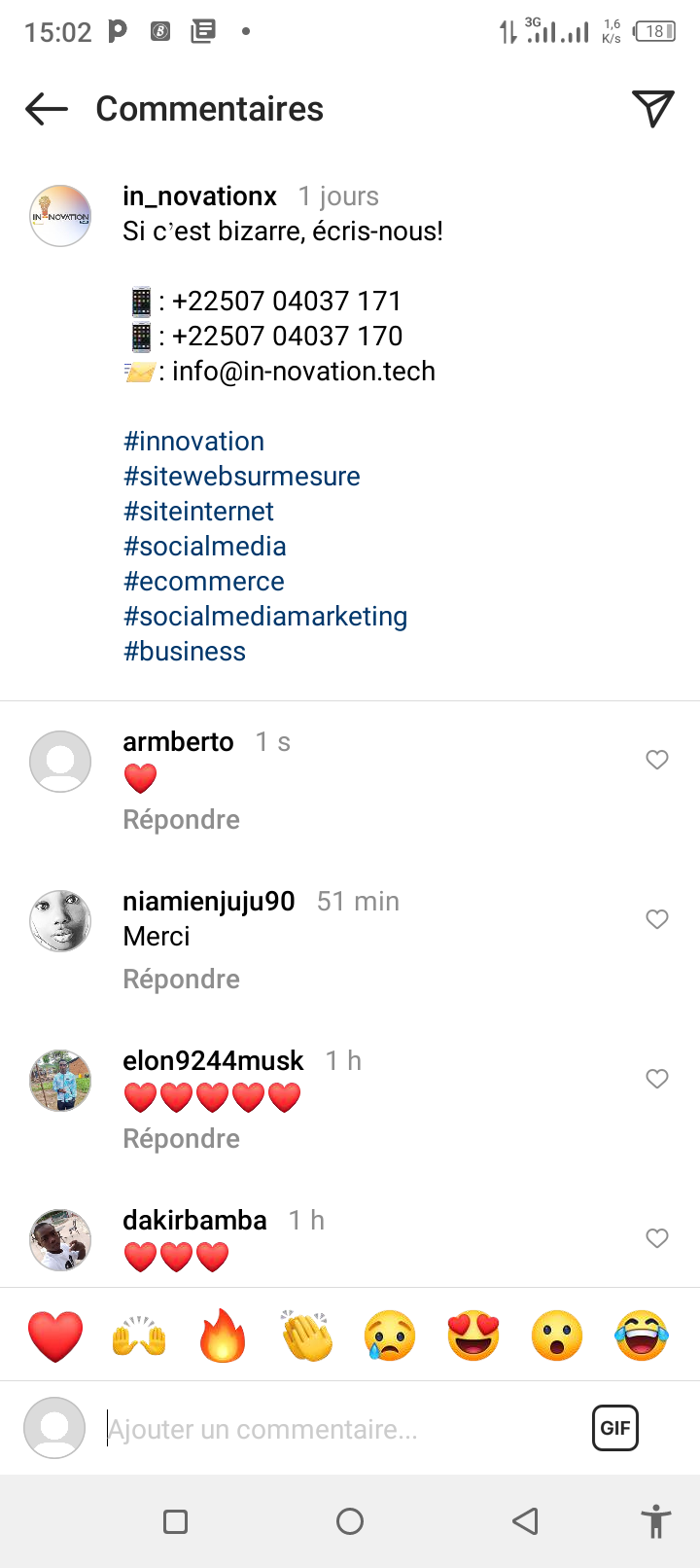Image resolution: width=700 pixels, height=1568 pixels.
Task: Focus the "Ajouter un commentaire" field
Action: point(331,1429)
